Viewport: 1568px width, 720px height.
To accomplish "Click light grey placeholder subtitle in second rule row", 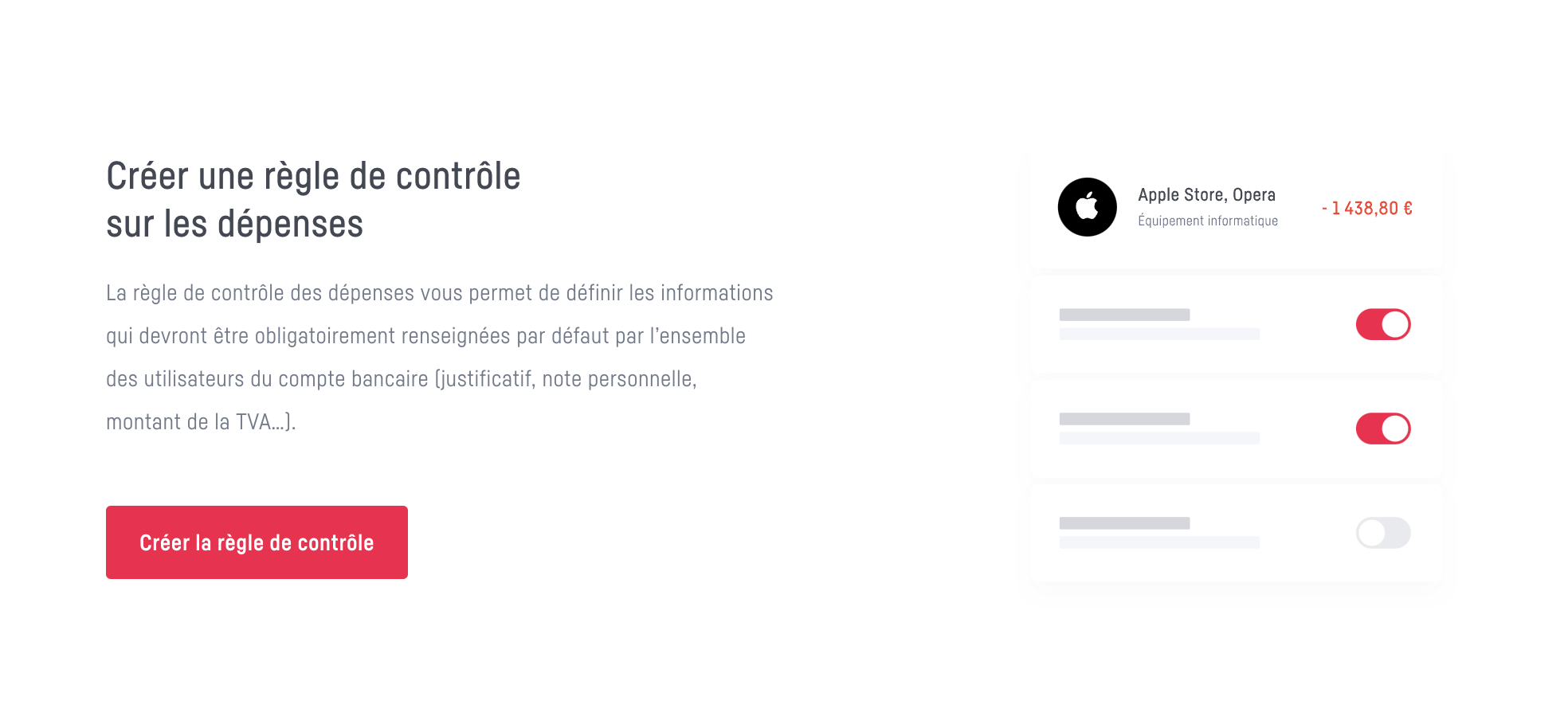I will [x=1159, y=438].
